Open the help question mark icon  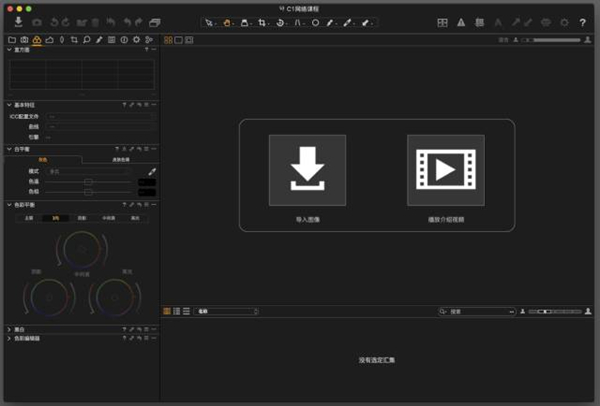pyautogui.click(x=582, y=21)
